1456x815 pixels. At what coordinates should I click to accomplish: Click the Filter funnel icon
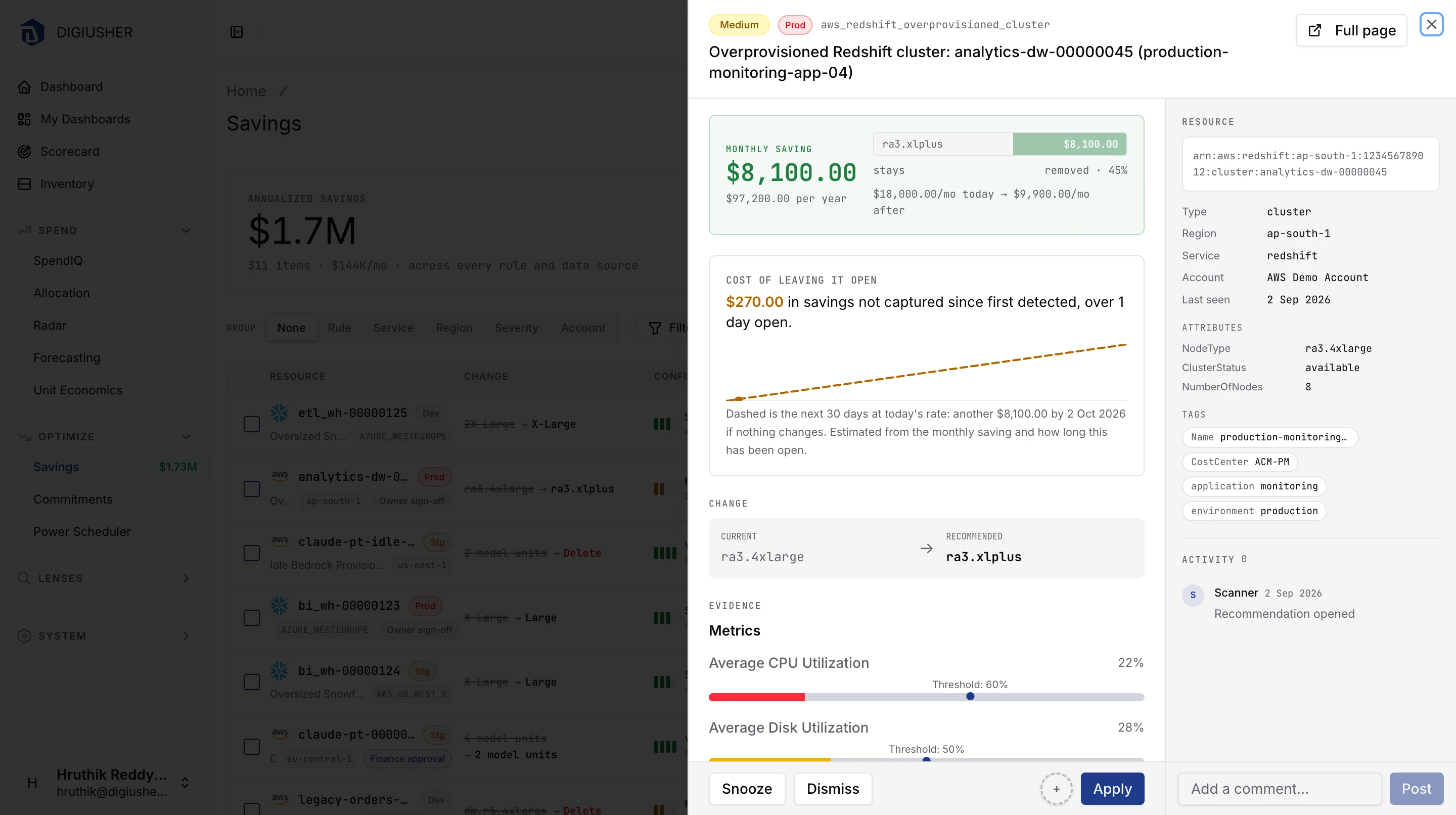coord(655,328)
